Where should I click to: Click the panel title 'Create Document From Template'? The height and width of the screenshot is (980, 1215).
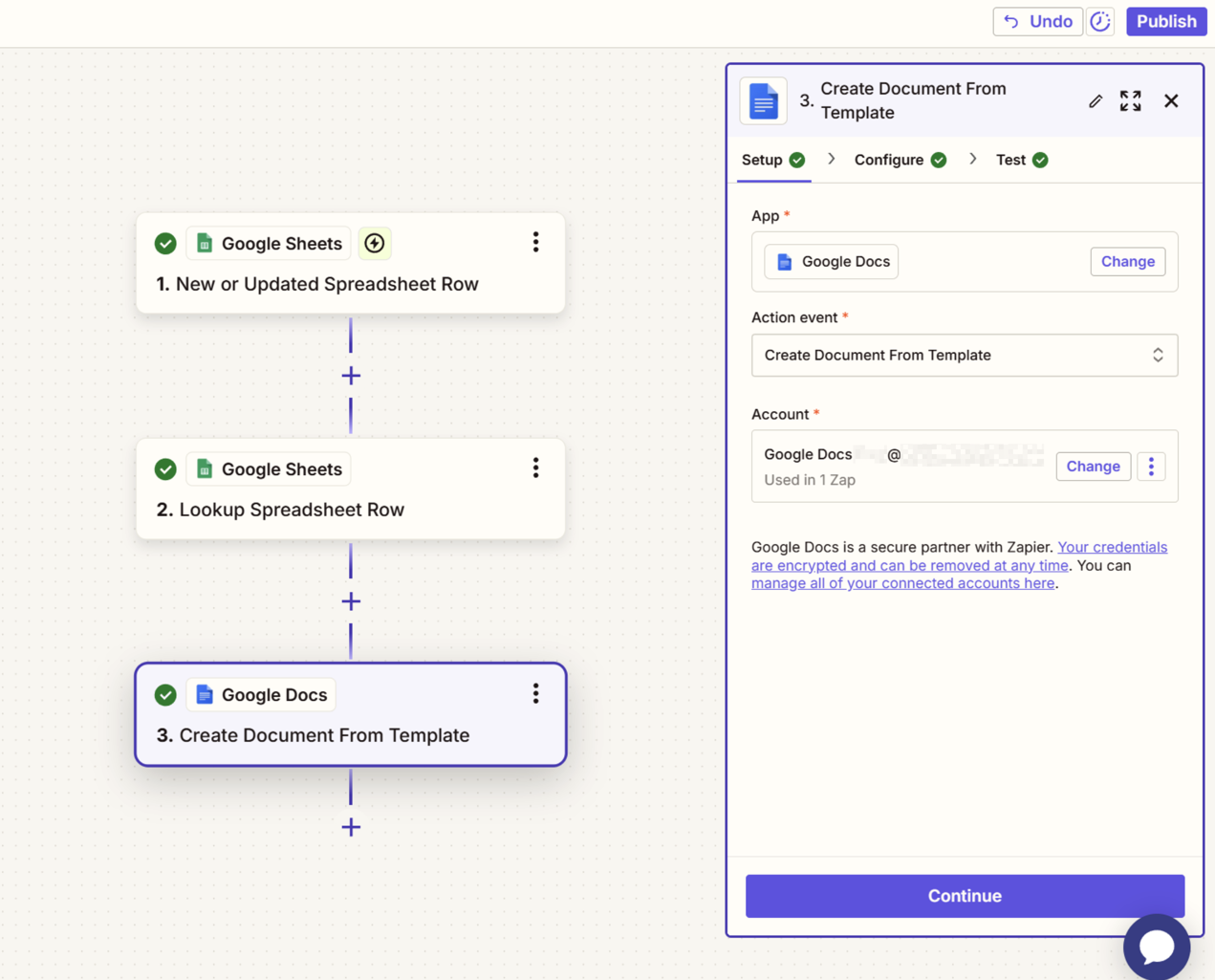(x=913, y=100)
